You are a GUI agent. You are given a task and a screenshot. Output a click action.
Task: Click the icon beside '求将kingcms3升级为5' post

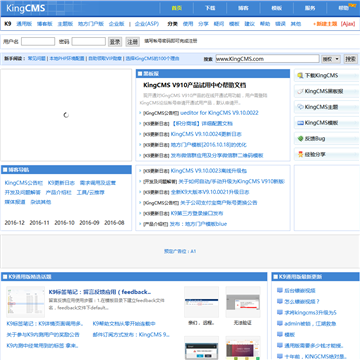(280, 312)
